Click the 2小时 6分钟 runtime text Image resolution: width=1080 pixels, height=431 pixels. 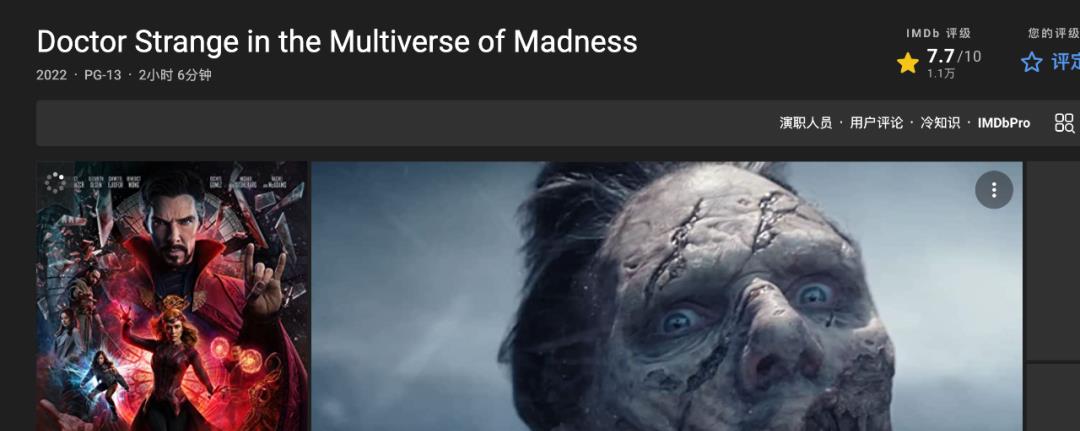click(x=175, y=75)
